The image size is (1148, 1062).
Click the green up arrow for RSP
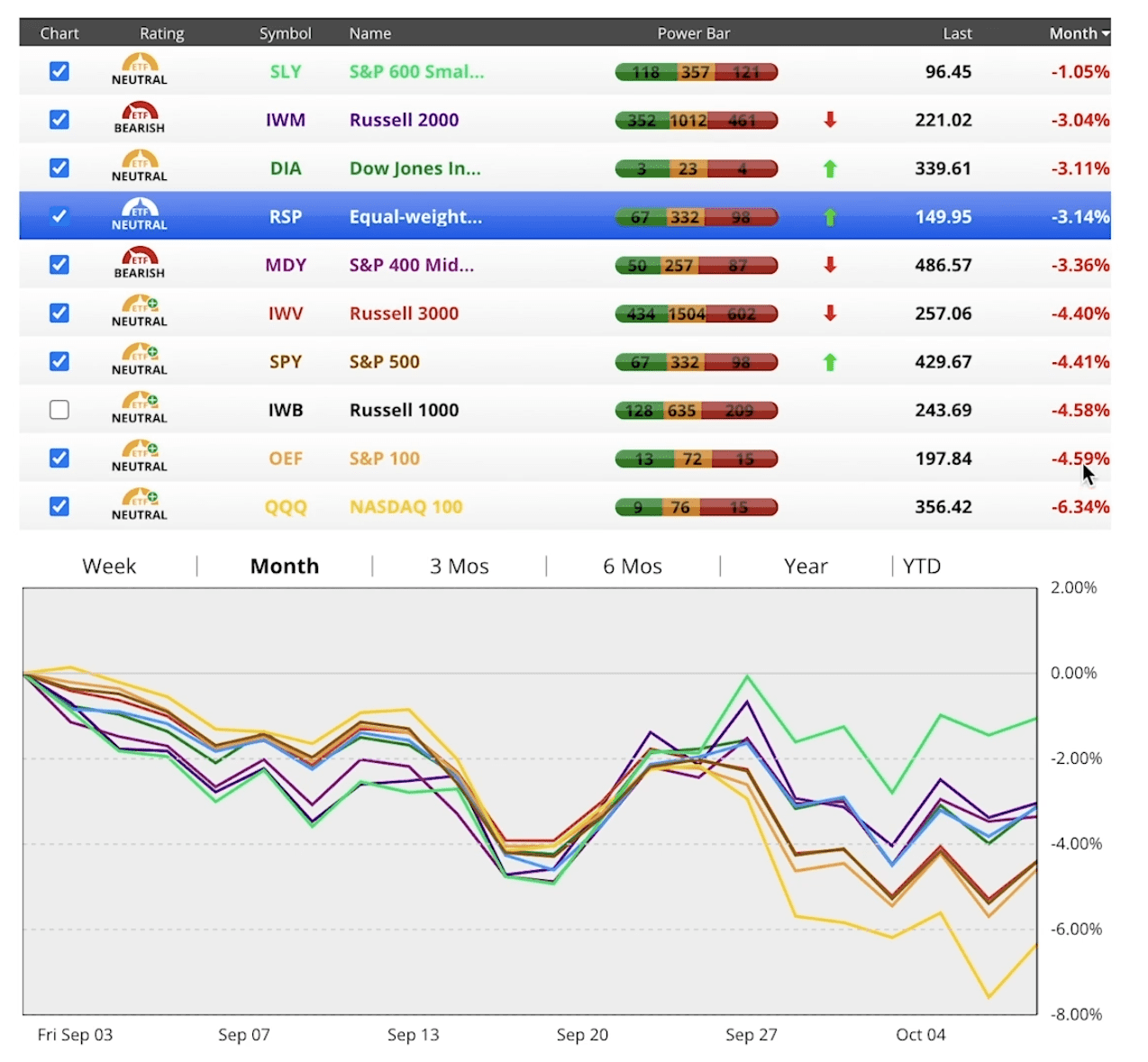pos(831,217)
